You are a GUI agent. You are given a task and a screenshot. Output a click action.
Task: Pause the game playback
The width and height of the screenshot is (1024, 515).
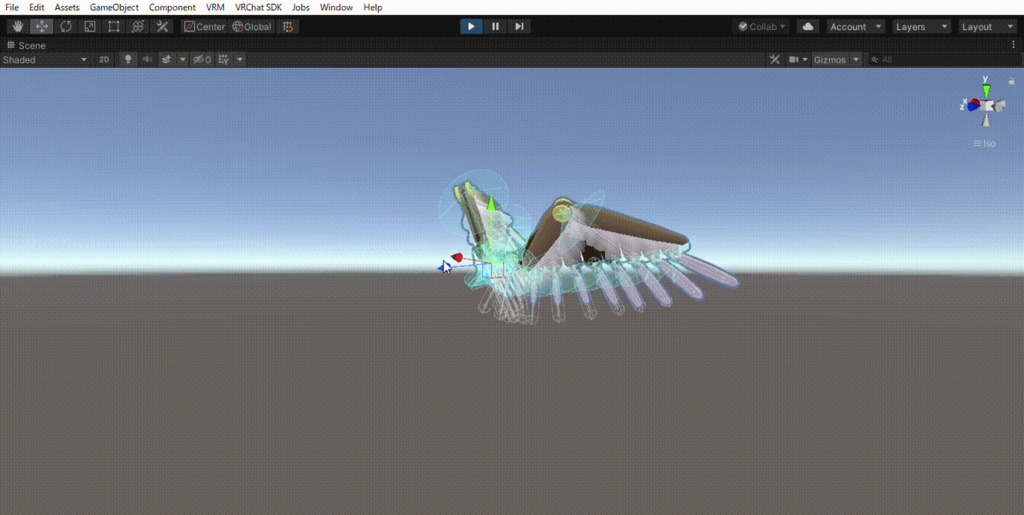pos(495,27)
